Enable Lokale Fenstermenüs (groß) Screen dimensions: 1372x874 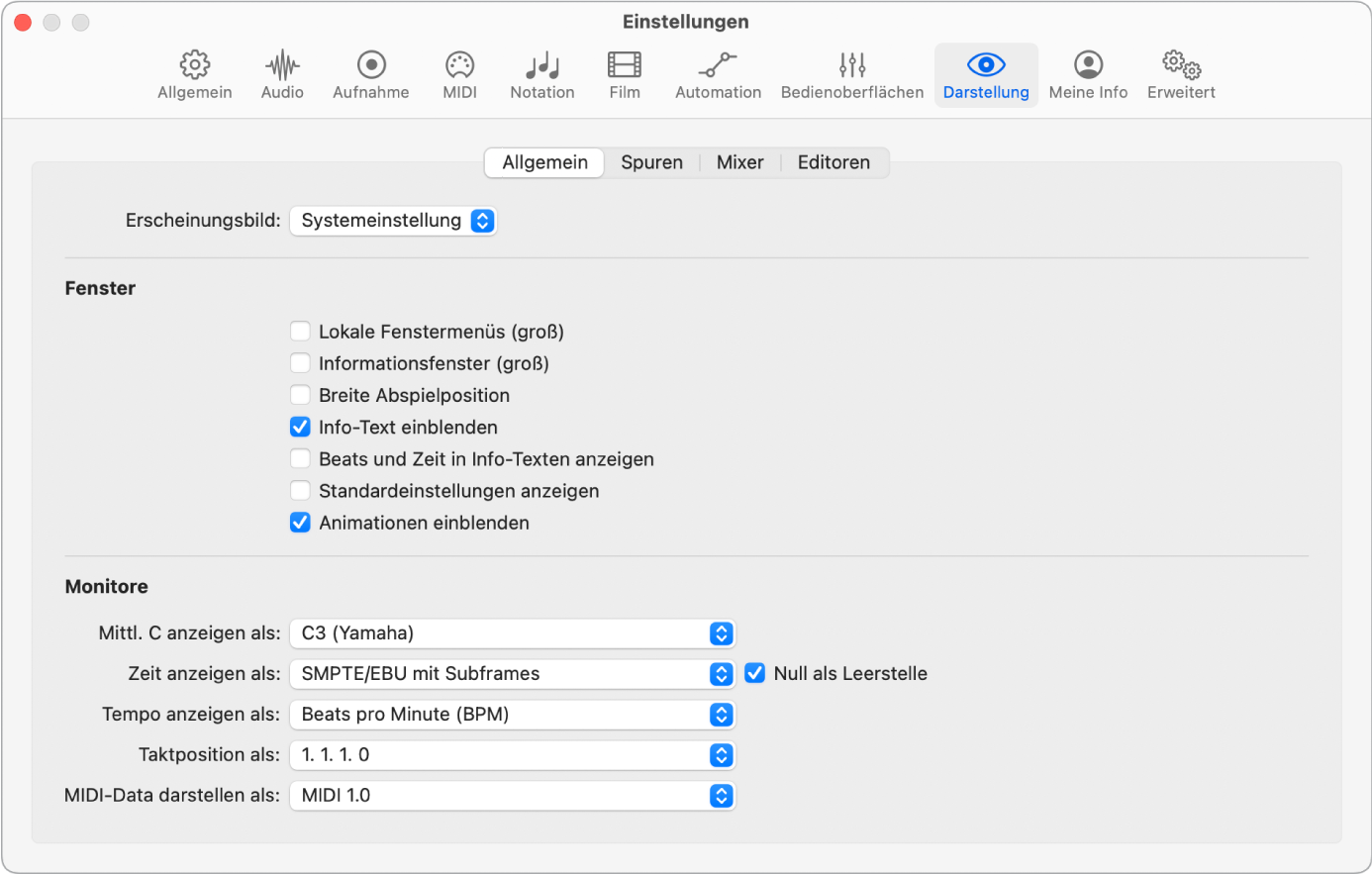300,332
